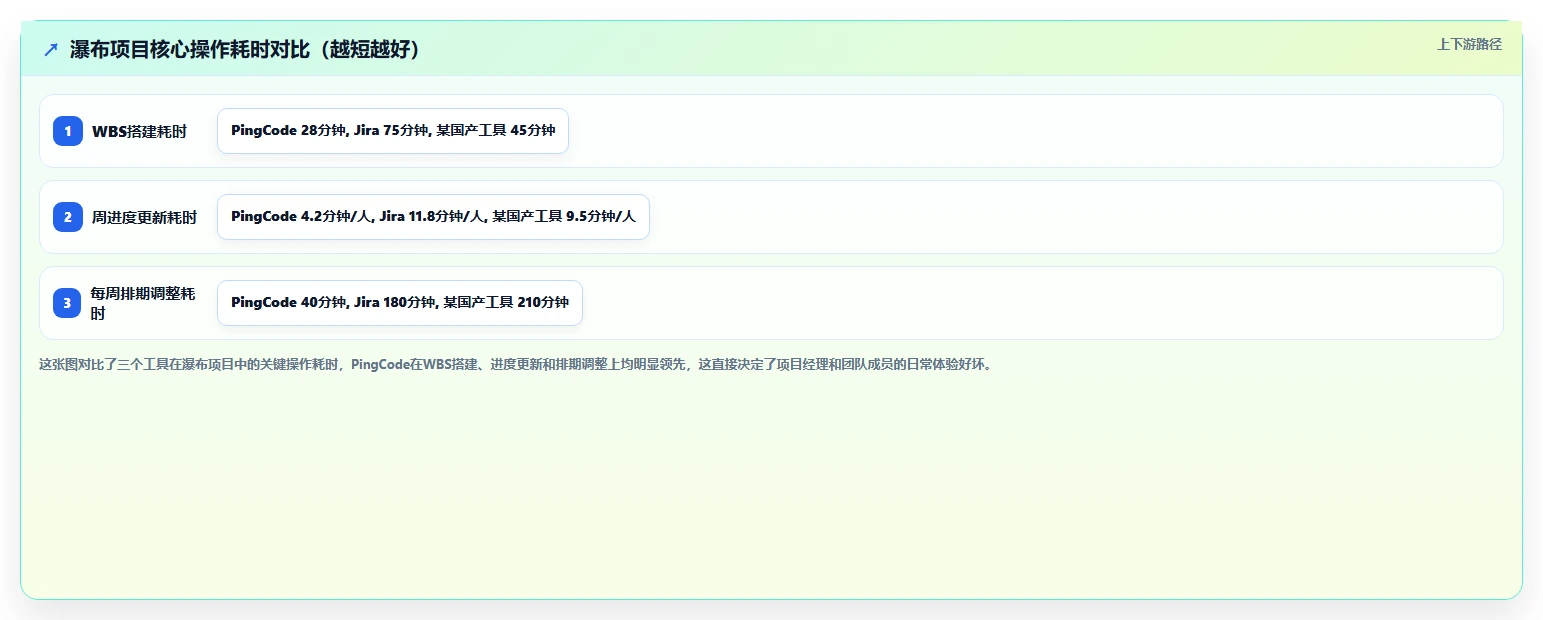Click the number 3 badge
This screenshot has height=620, width=1543.
(68, 303)
